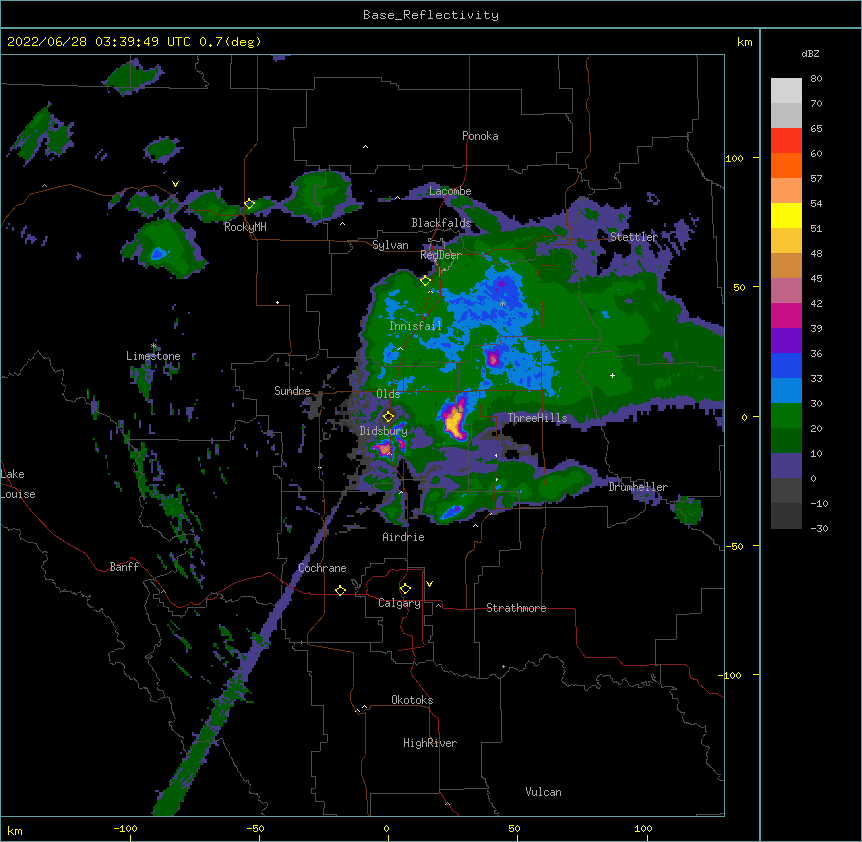Select the Innisfail label

tap(416, 326)
